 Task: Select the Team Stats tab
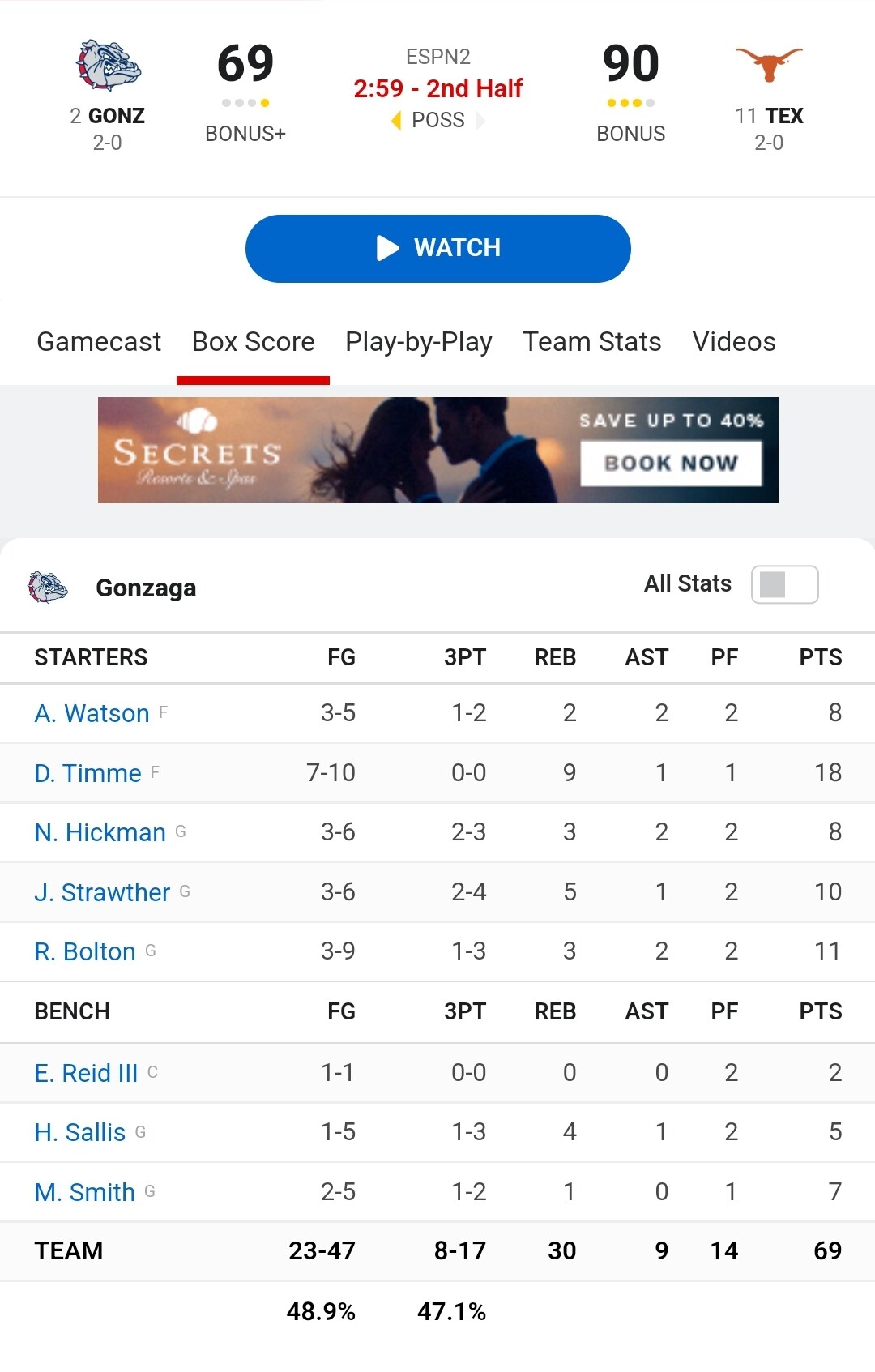pos(592,342)
